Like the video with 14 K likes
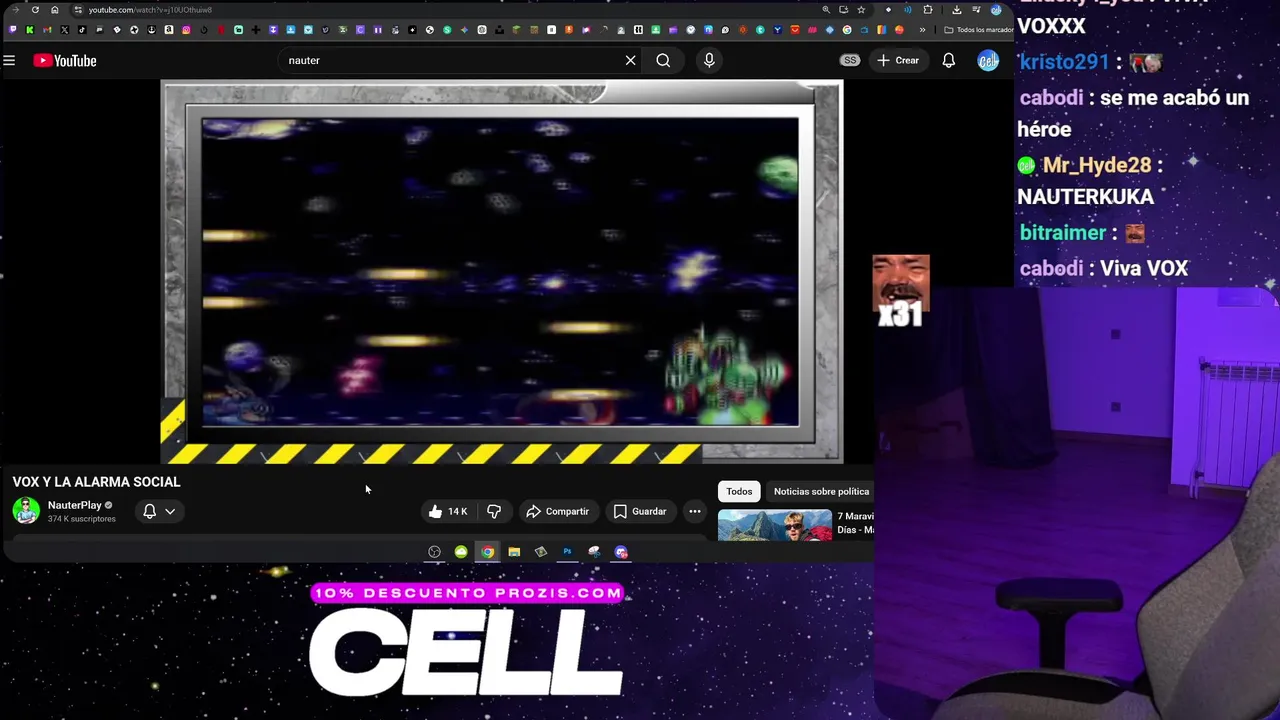 tap(448, 511)
